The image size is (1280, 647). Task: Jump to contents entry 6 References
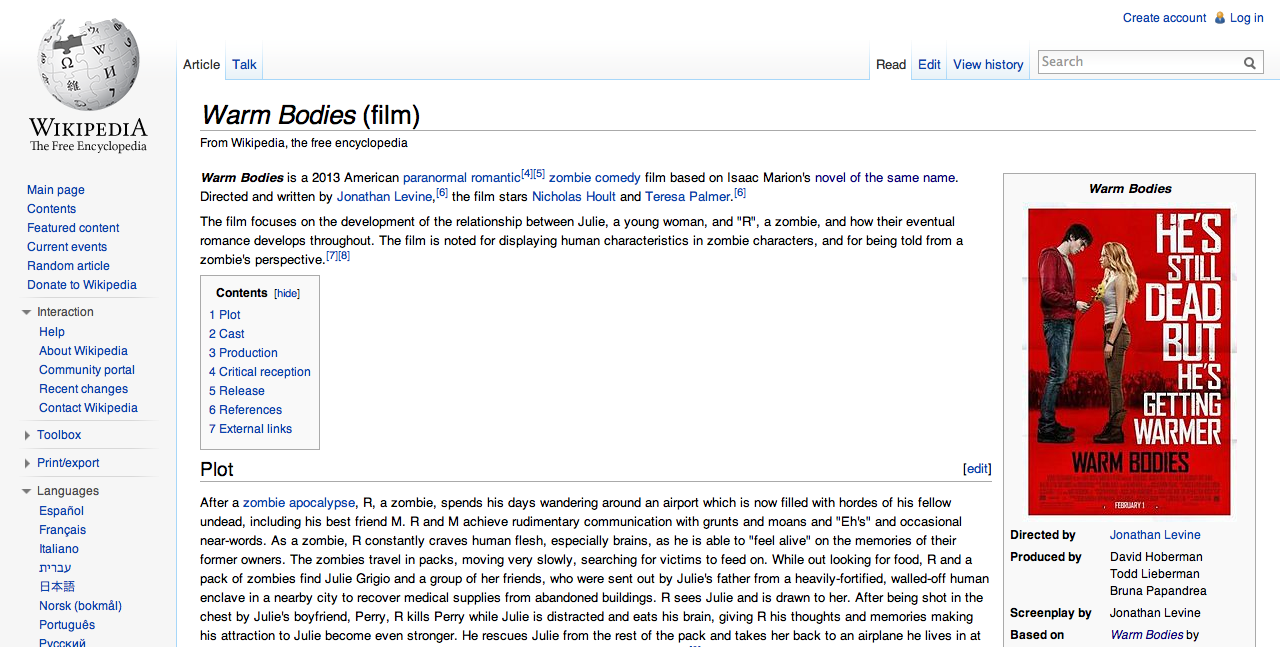[245, 410]
